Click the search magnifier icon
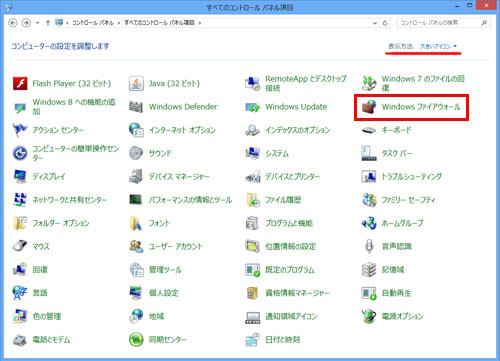 click(x=484, y=23)
